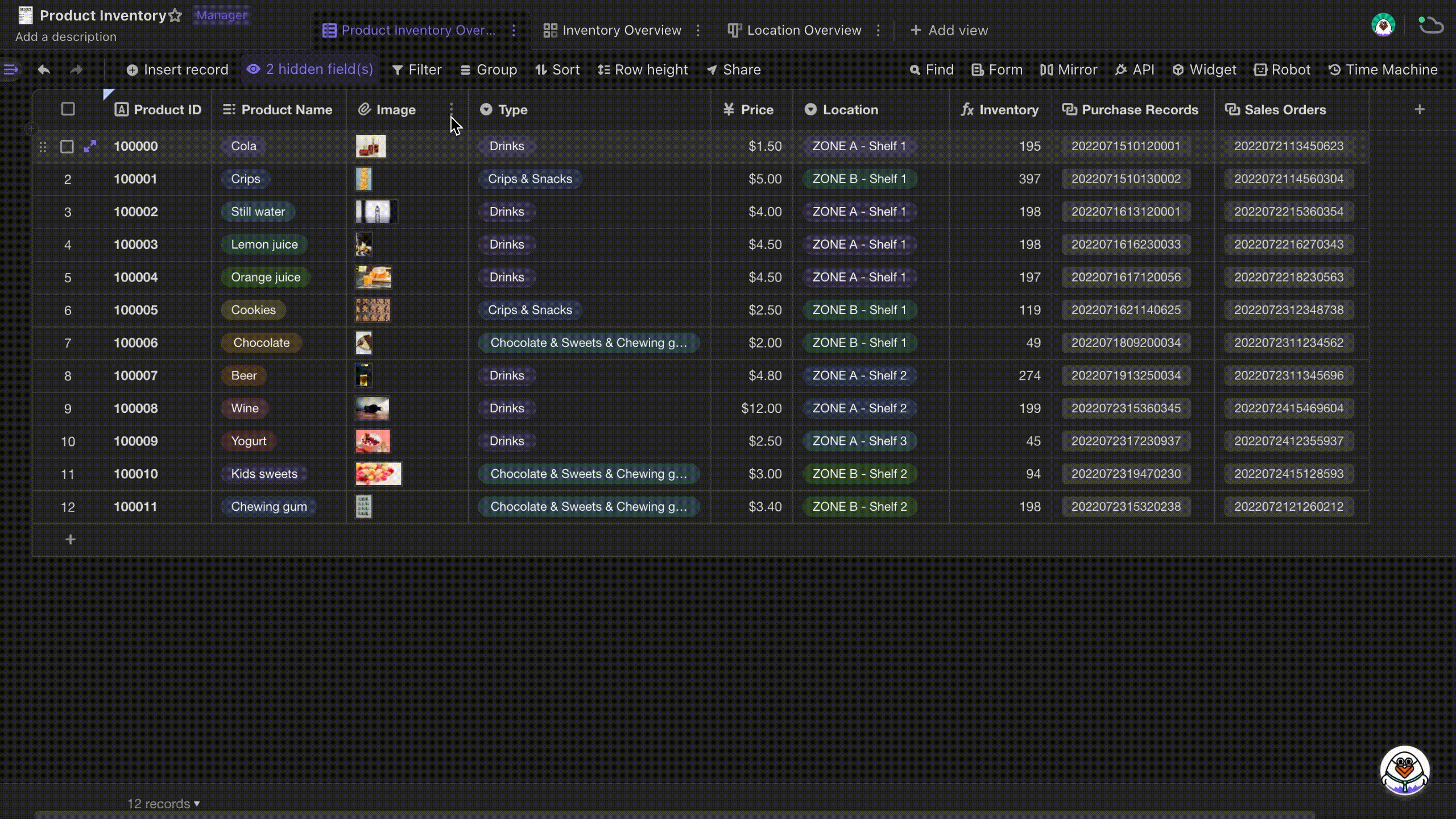This screenshot has width=1456, height=819.
Task: Toggle the select-all checkbox
Action: pos(67,109)
